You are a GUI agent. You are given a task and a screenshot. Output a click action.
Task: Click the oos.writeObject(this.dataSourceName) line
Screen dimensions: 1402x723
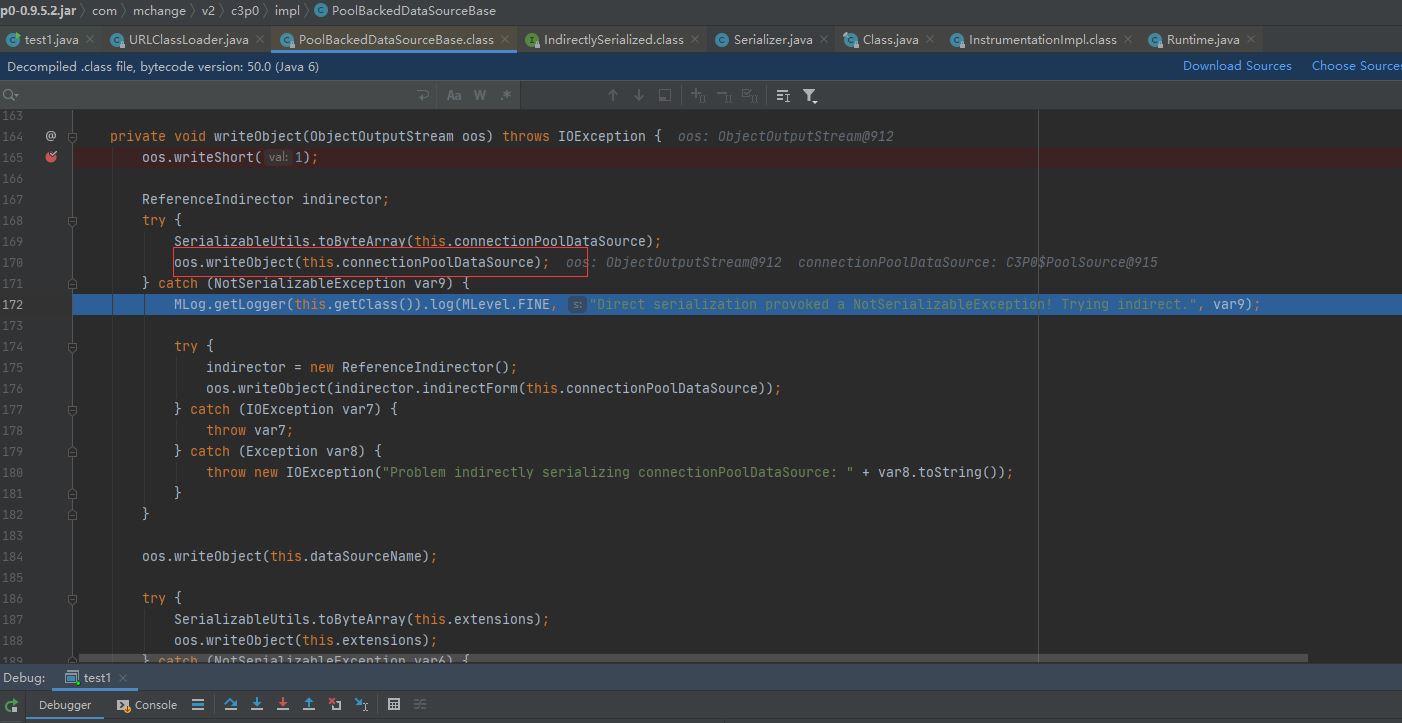point(289,556)
